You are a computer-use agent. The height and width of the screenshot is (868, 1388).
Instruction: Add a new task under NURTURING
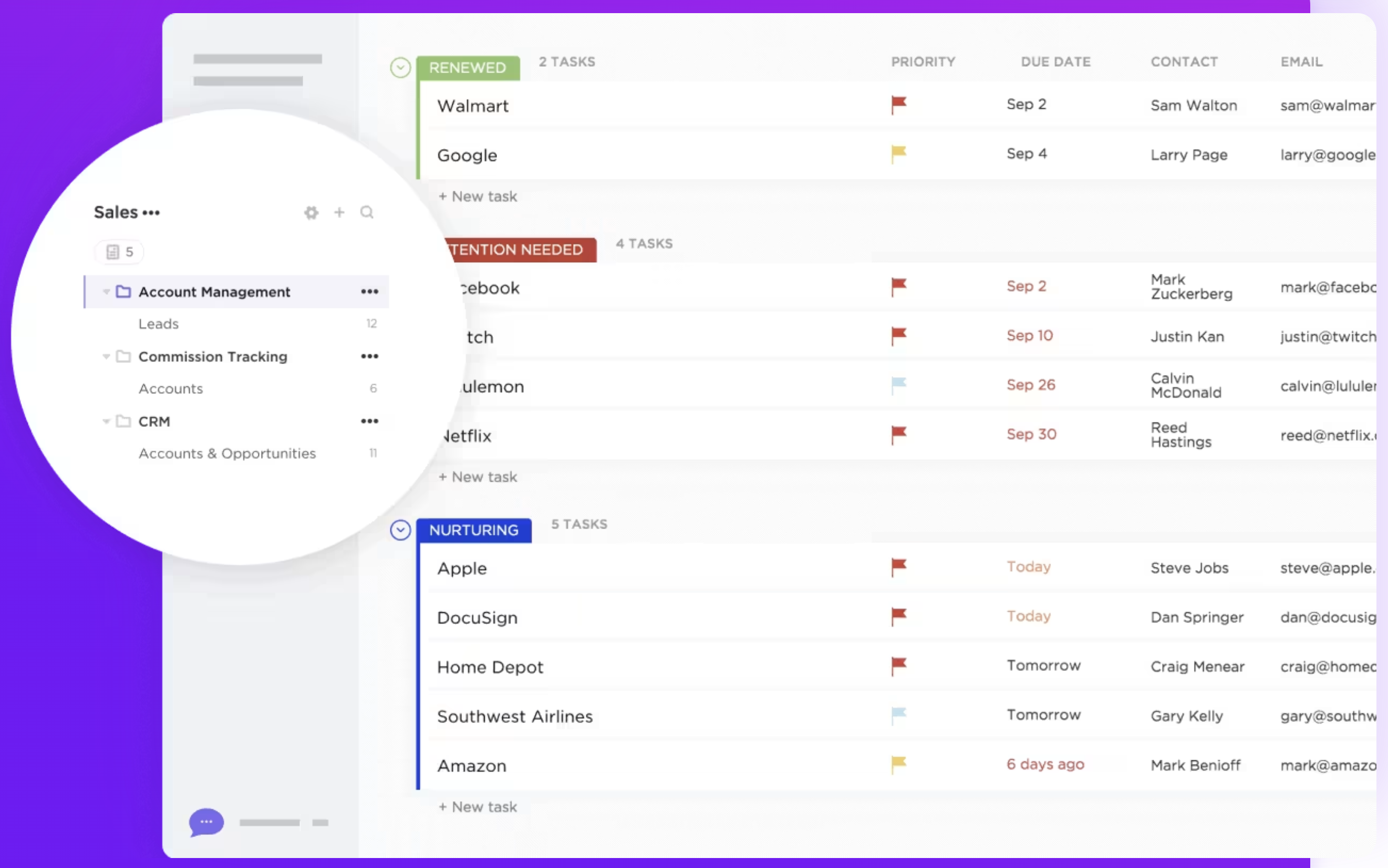(477, 806)
